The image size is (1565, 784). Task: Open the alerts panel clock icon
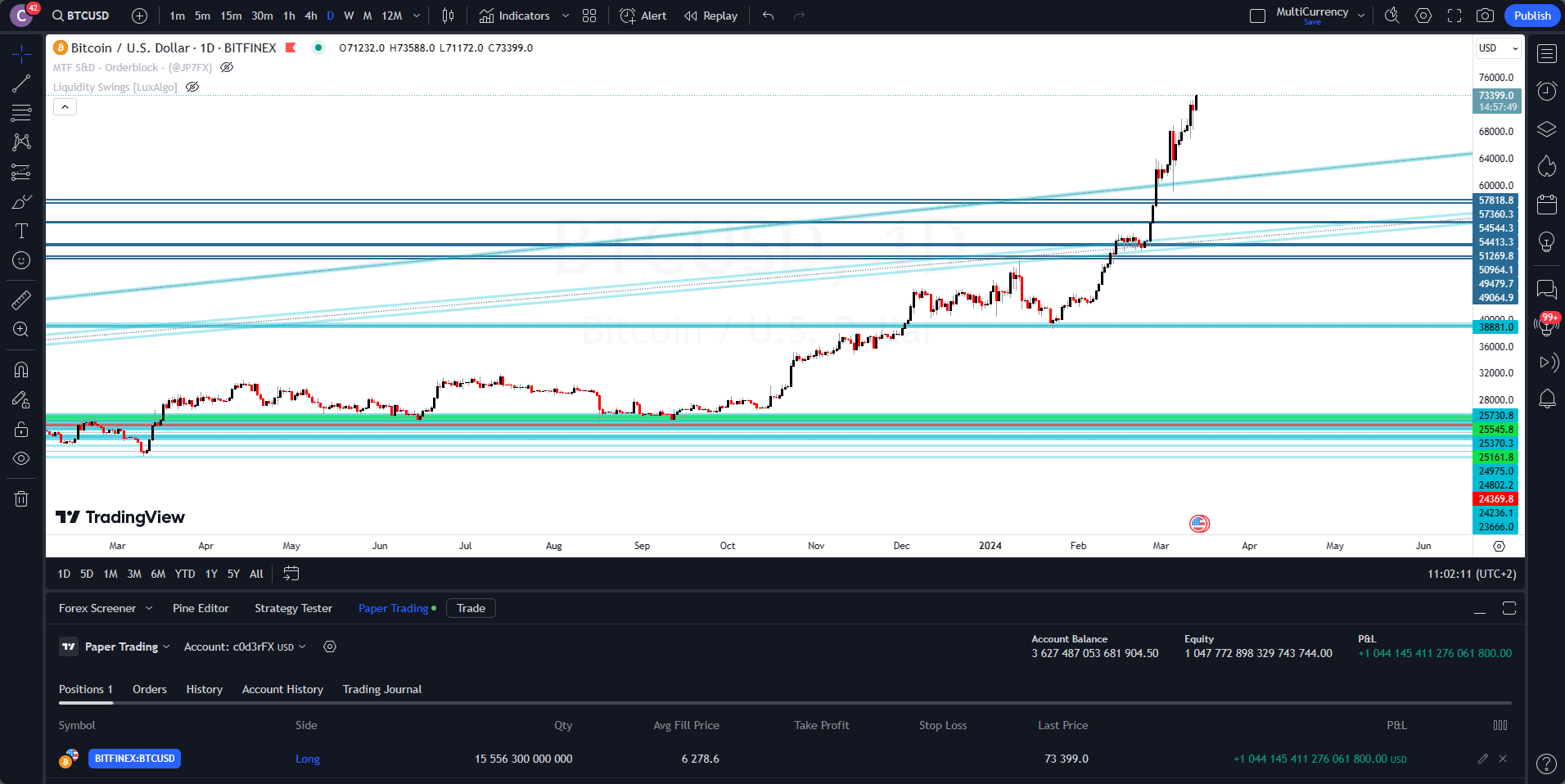[1546, 91]
